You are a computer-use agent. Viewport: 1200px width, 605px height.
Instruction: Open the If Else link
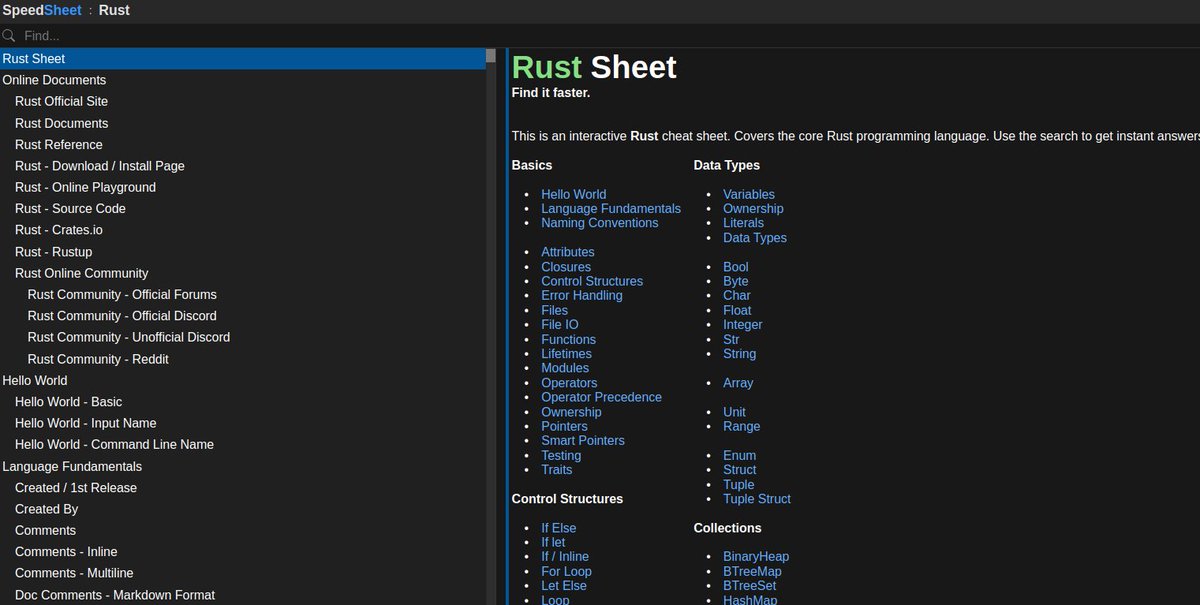[x=559, y=528]
